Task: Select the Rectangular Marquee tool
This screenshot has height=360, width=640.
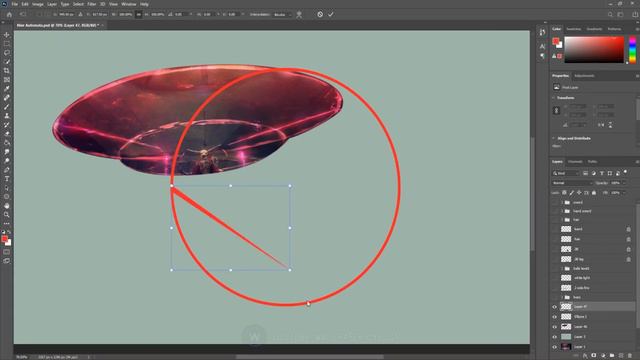Action: pos(7,44)
